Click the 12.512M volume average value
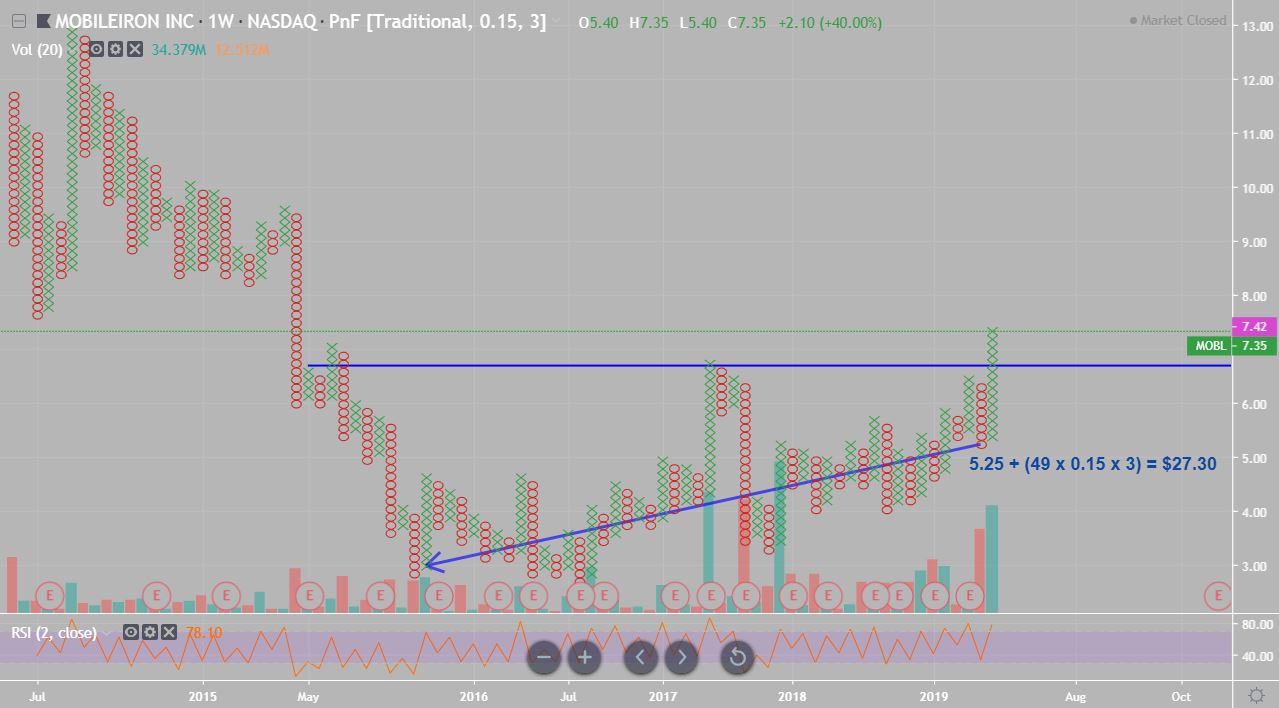 pyautogui.click(x=241, y=49)
